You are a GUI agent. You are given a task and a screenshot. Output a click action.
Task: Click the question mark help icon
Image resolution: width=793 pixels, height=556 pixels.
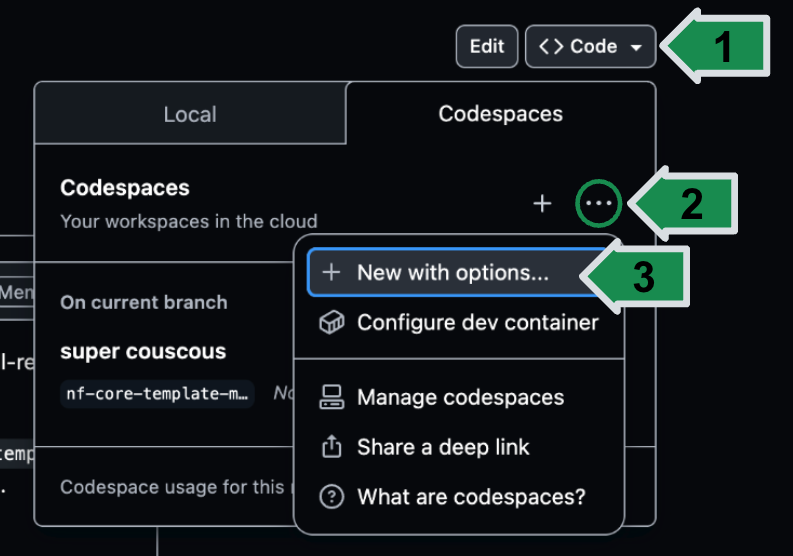(331, 496)
